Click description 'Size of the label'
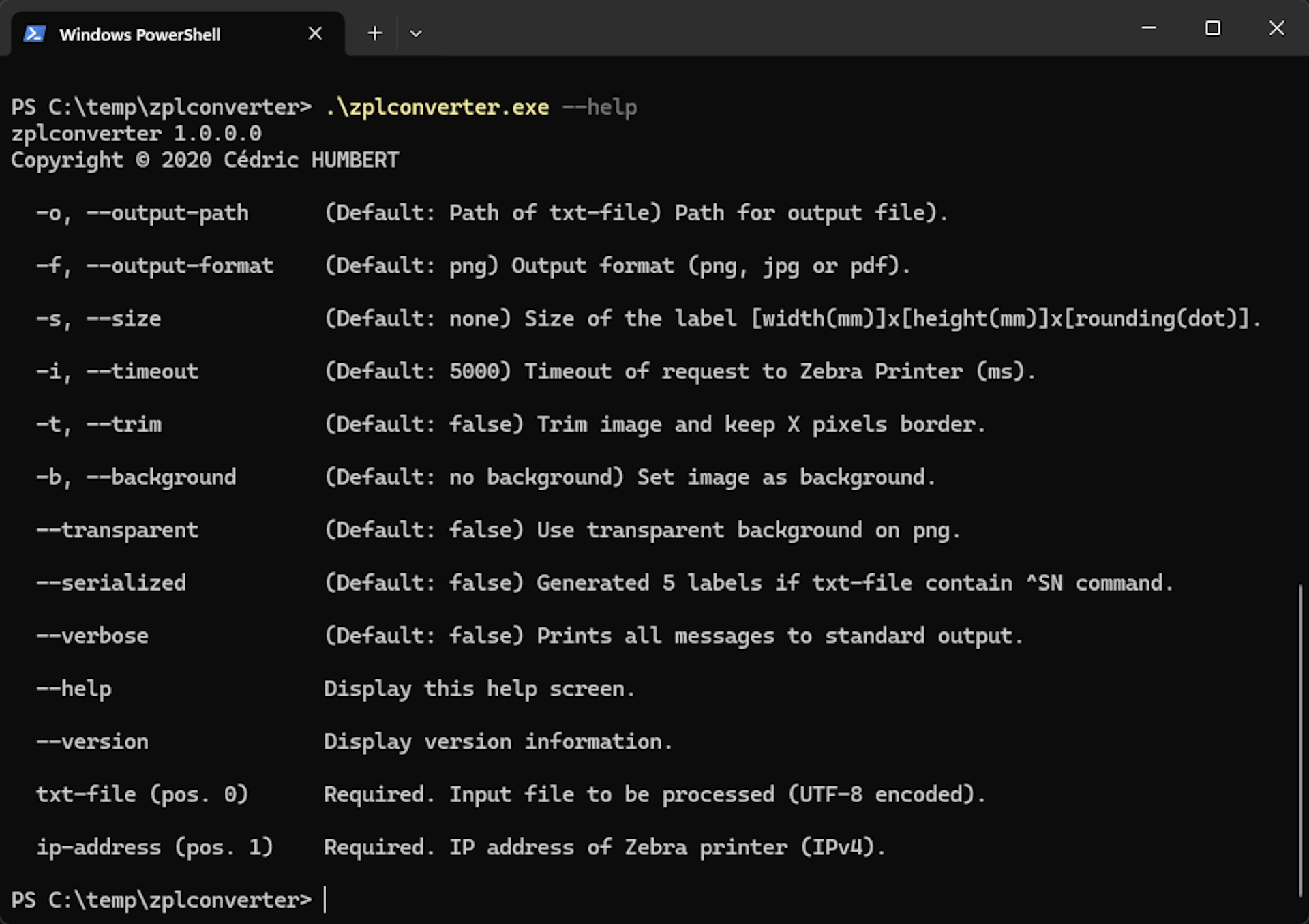This screenshot has height=924, width=1309. (631, 318)
